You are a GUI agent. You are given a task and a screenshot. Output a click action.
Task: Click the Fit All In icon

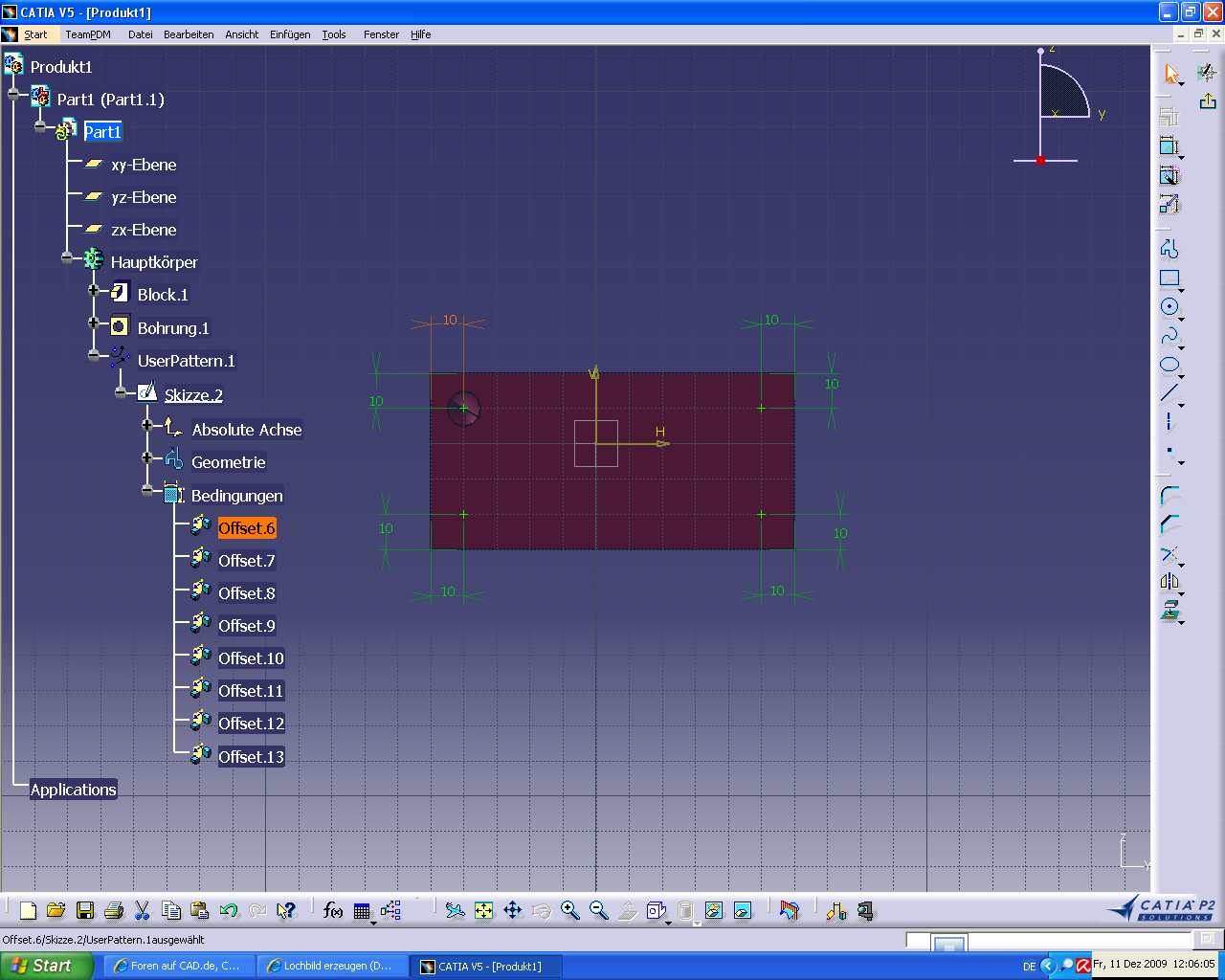click(x=484, y=910)
